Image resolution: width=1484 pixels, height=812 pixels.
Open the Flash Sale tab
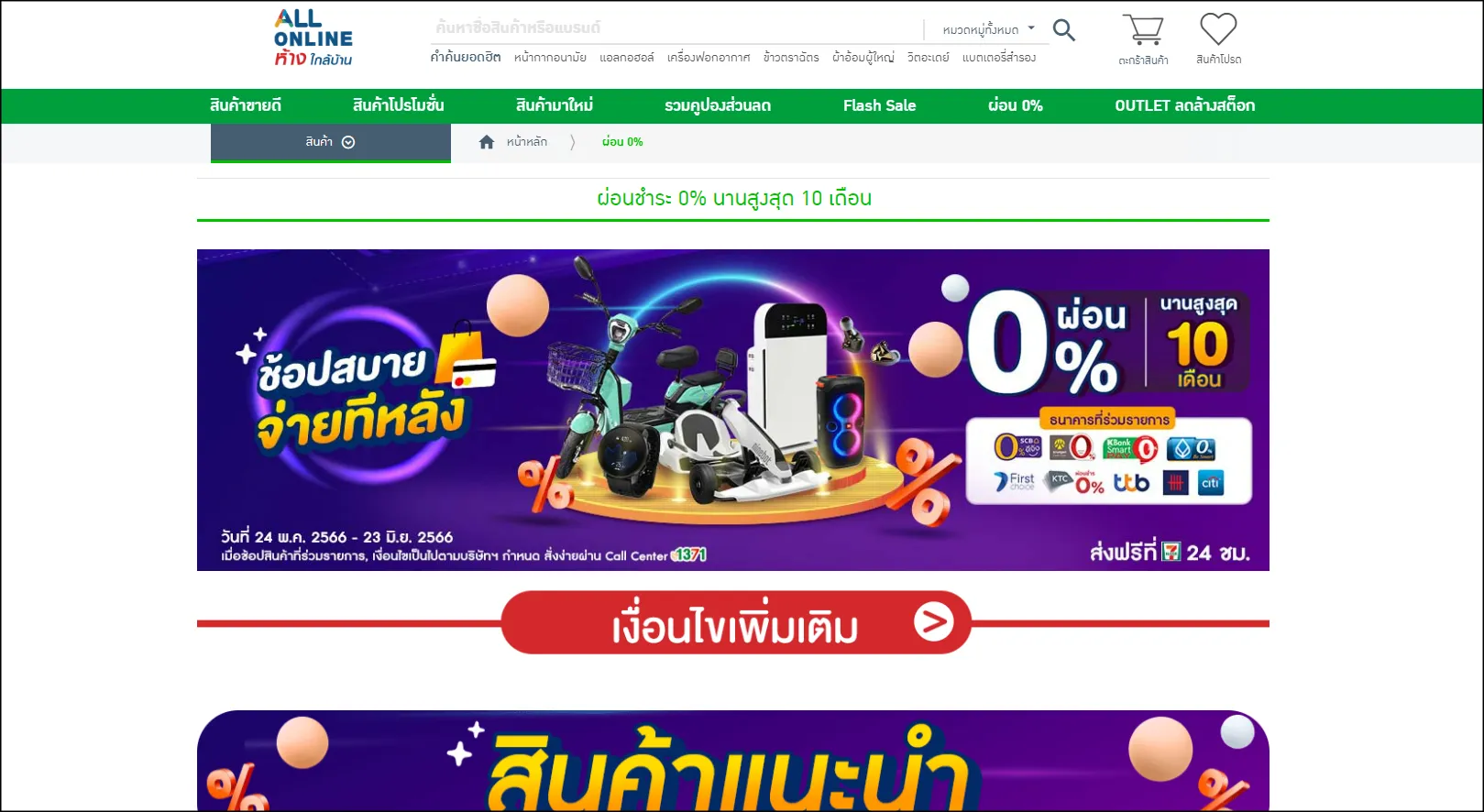[879, 105]
